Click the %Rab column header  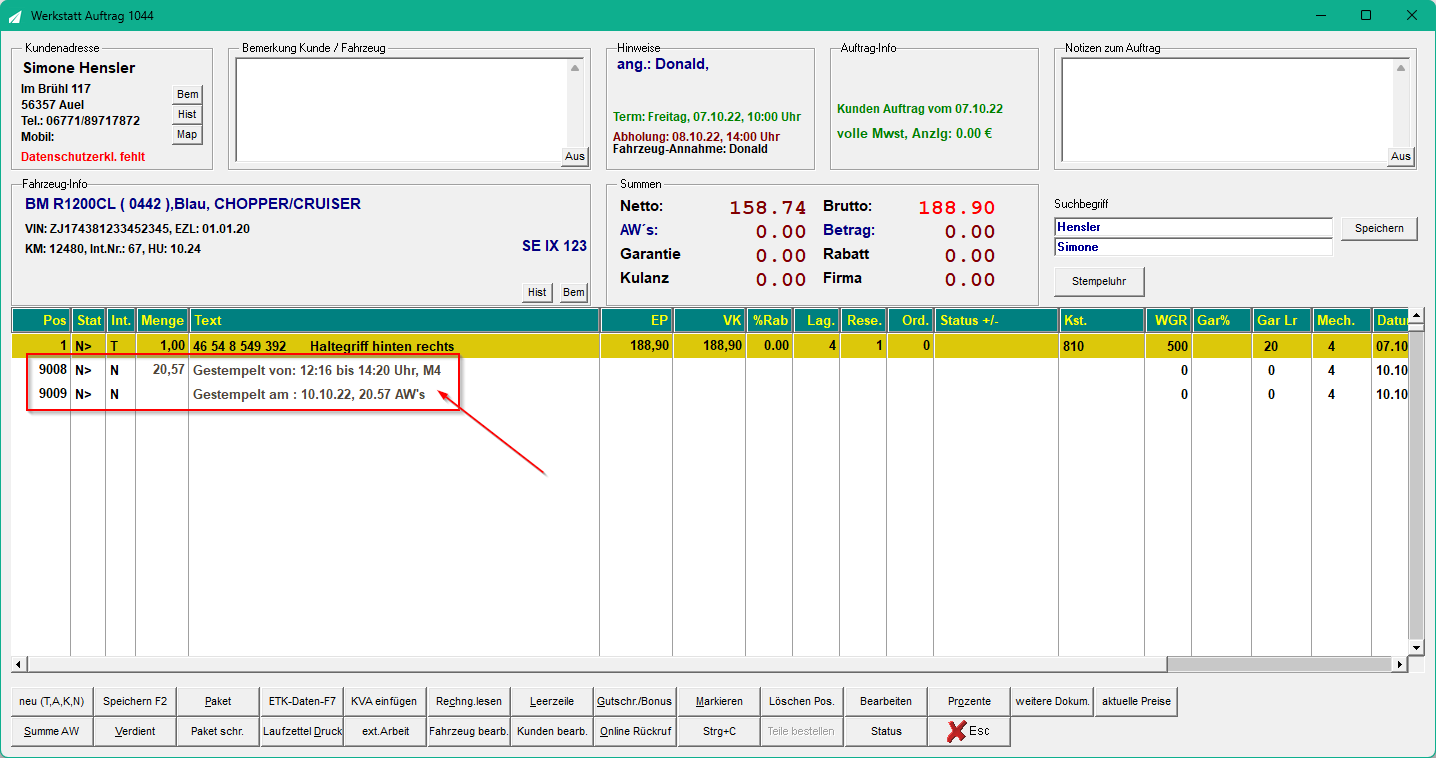[x=769, y=320]
